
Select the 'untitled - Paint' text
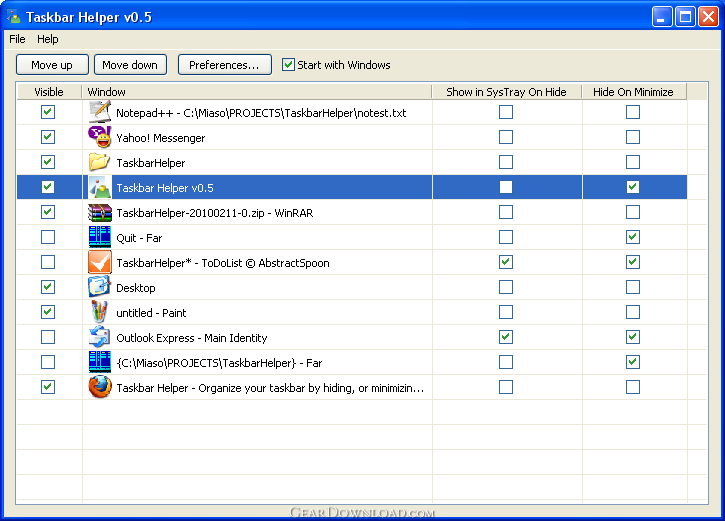[151, 313]
